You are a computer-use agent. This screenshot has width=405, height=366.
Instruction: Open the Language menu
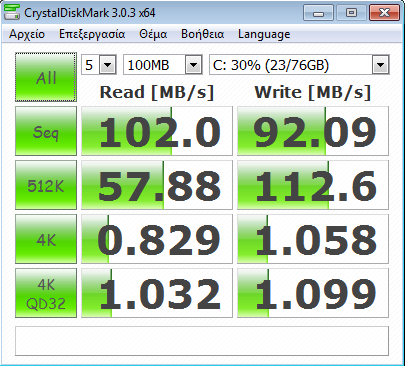(264, 34)
